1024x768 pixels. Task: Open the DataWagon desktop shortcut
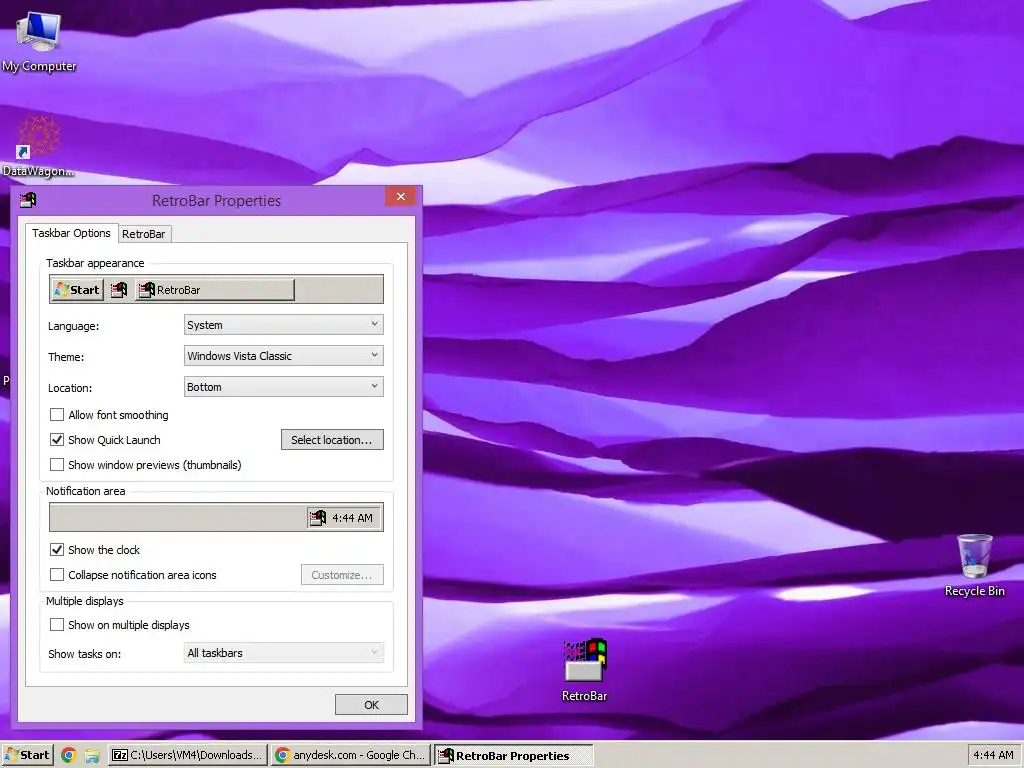(38, 146)
